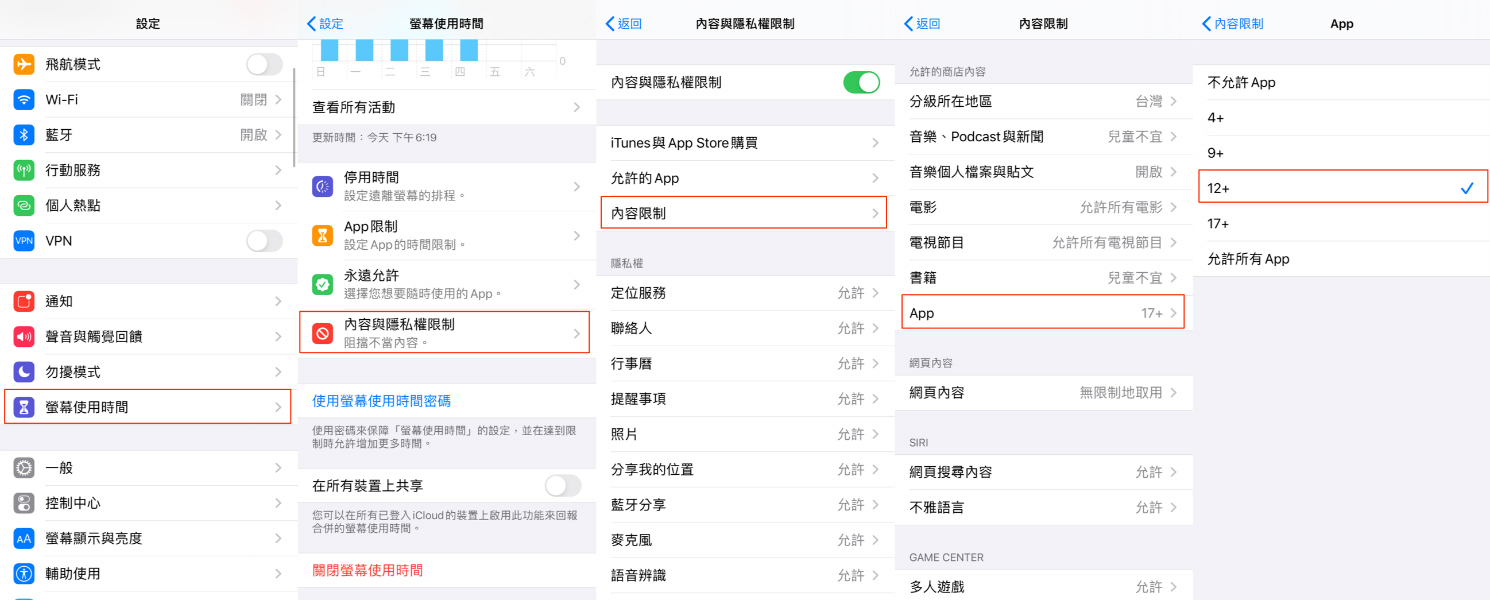The height and width of the screenshot is (600, 1490).
Task: Open the 內容限制 menu item
Action: 744,213
